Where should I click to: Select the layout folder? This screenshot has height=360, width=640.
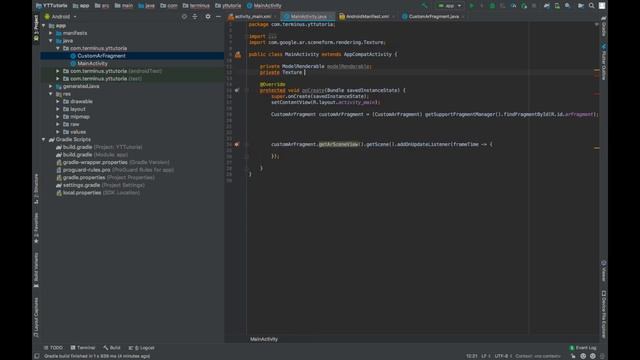point(78,109)
